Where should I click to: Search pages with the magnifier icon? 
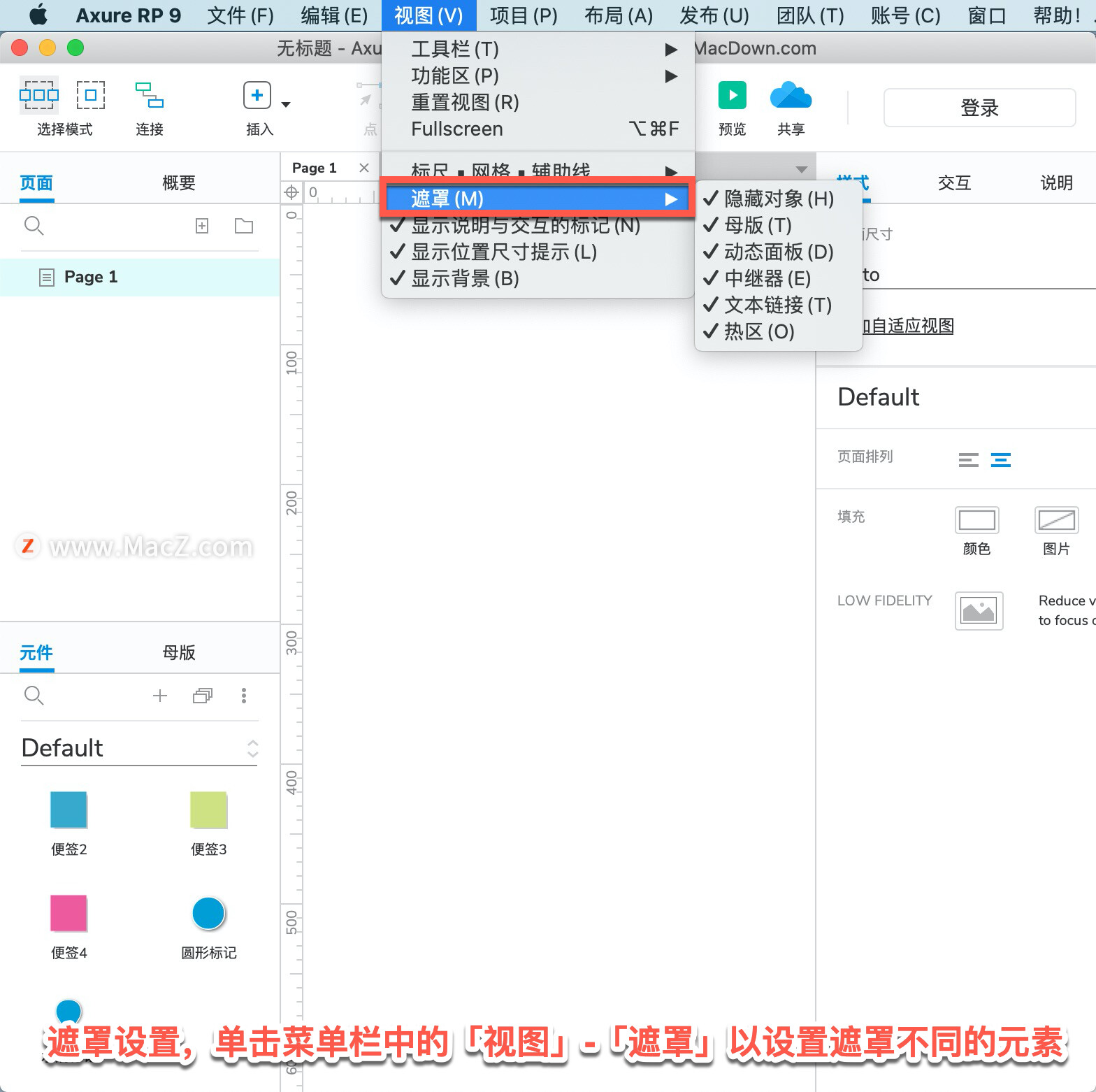coord(34,226)
